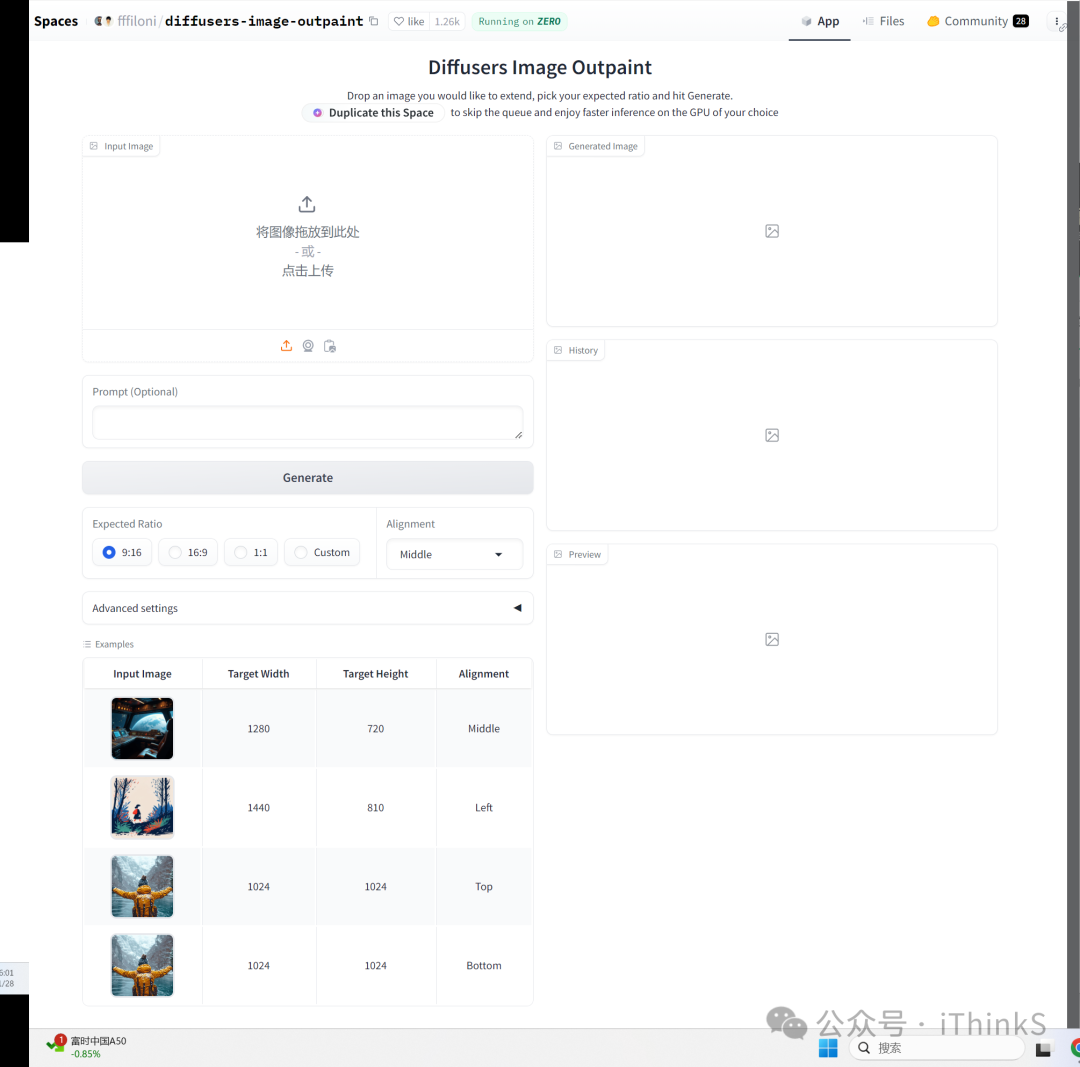Screen dimensions: 1080x1067
Task: Click the upload arrow icon in Input Image
Action: pyautogui.click(x=307, y=204)
